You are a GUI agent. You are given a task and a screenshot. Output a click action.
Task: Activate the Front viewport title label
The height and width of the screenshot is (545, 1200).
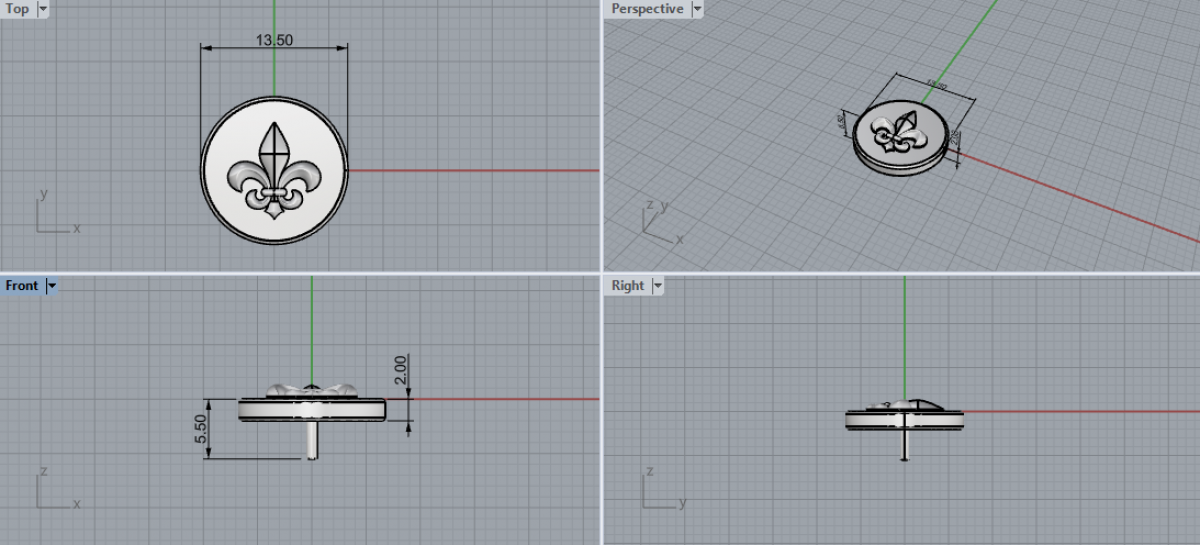(x=22, y=286)
